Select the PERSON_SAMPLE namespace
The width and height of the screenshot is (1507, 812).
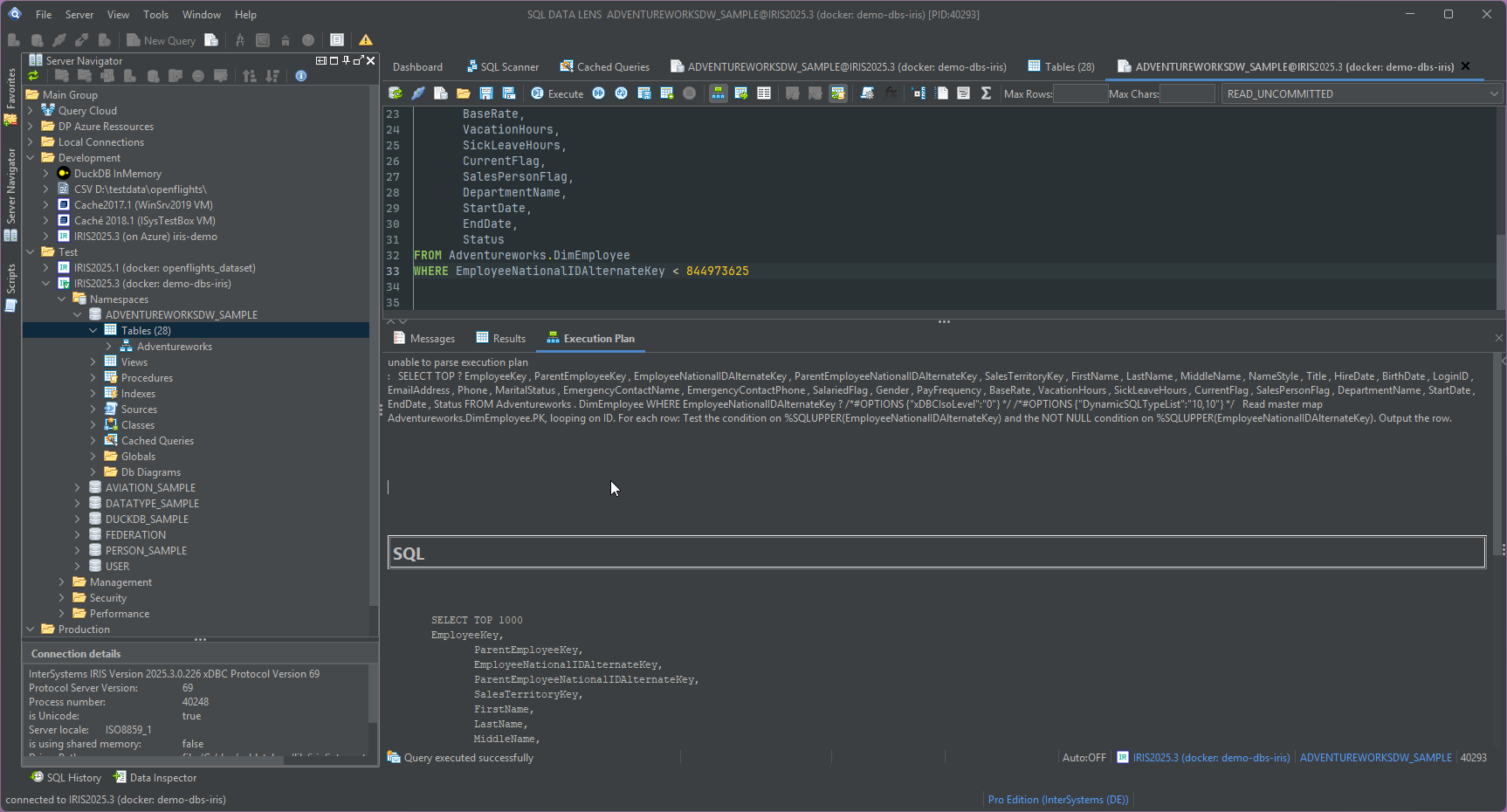coord(146,551)
